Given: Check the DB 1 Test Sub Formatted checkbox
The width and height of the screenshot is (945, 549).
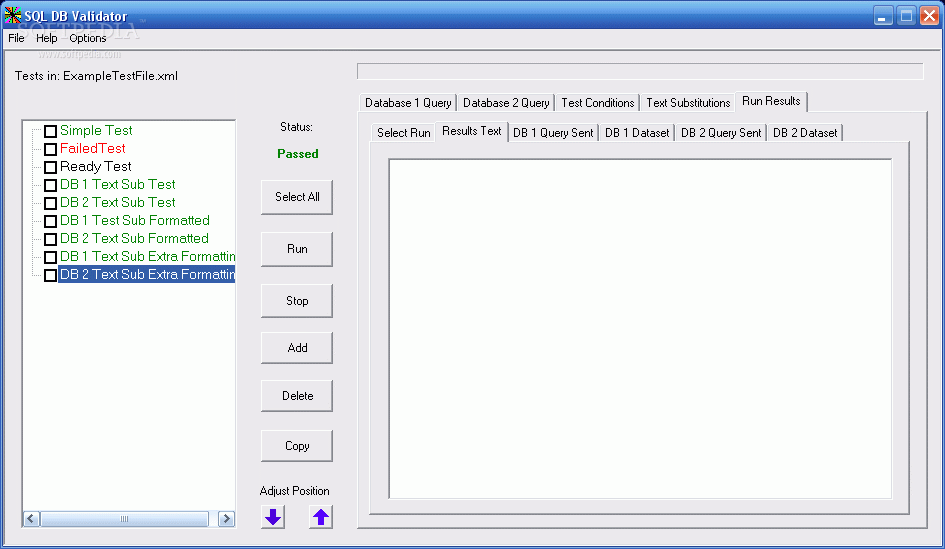Looking at the screenshot, I should tap(51, 221).
